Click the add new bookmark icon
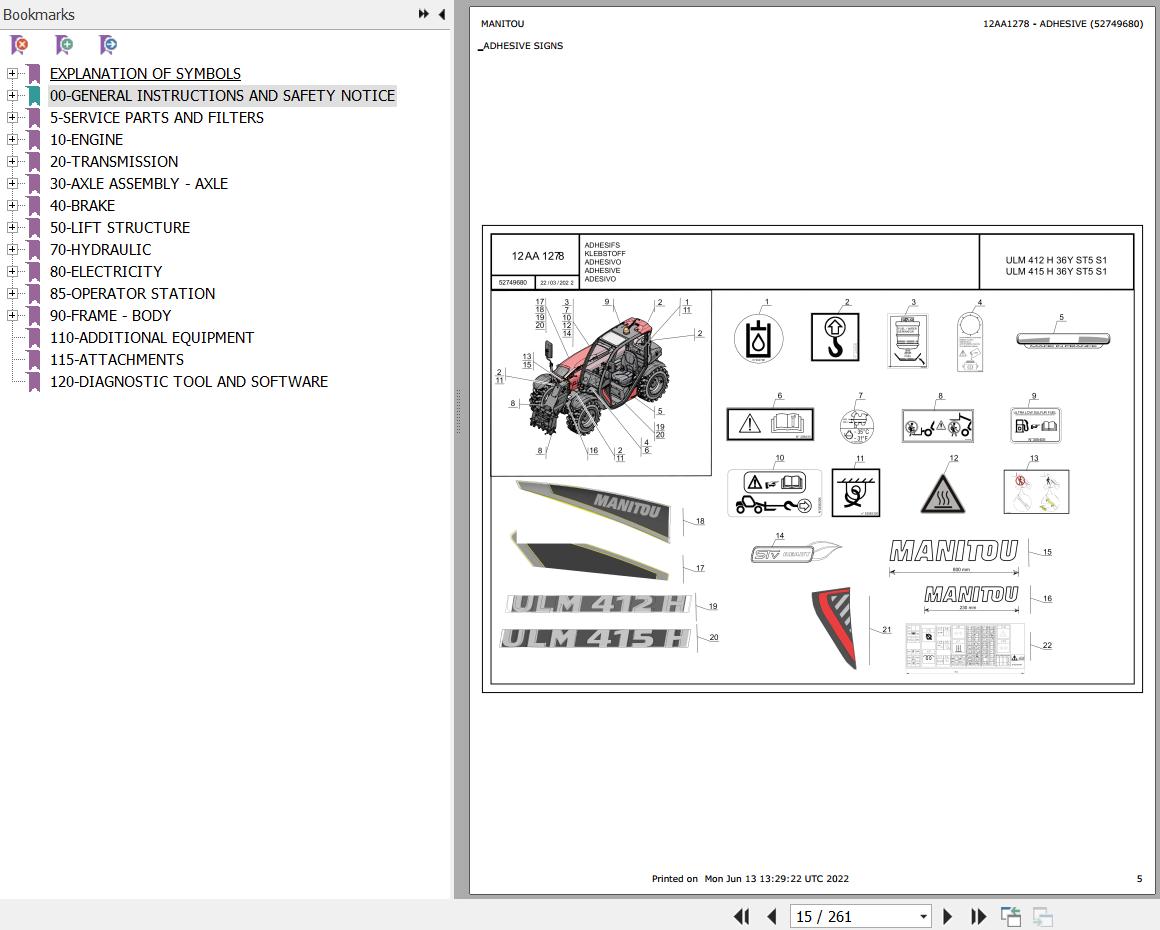The height and width of the screenshot is (930, 1160). [64, 45]
